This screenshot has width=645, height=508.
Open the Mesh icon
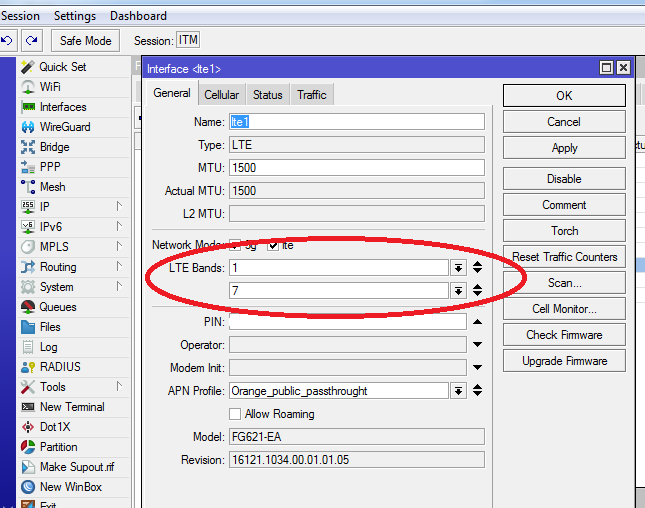click(x=28, y=187)
